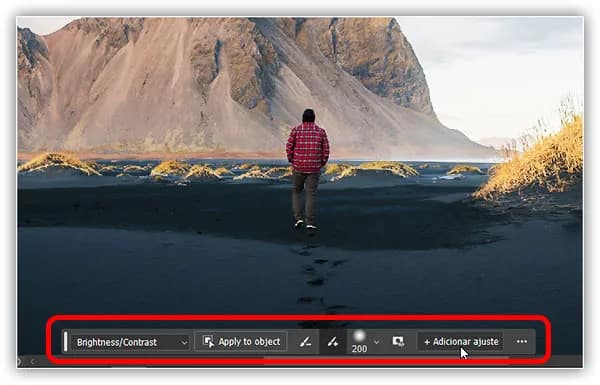The height and width of the screenshot is (385, 600).
Task: Click the horizontal scrollbar below the canvas
Action: (x=386, y=358)
